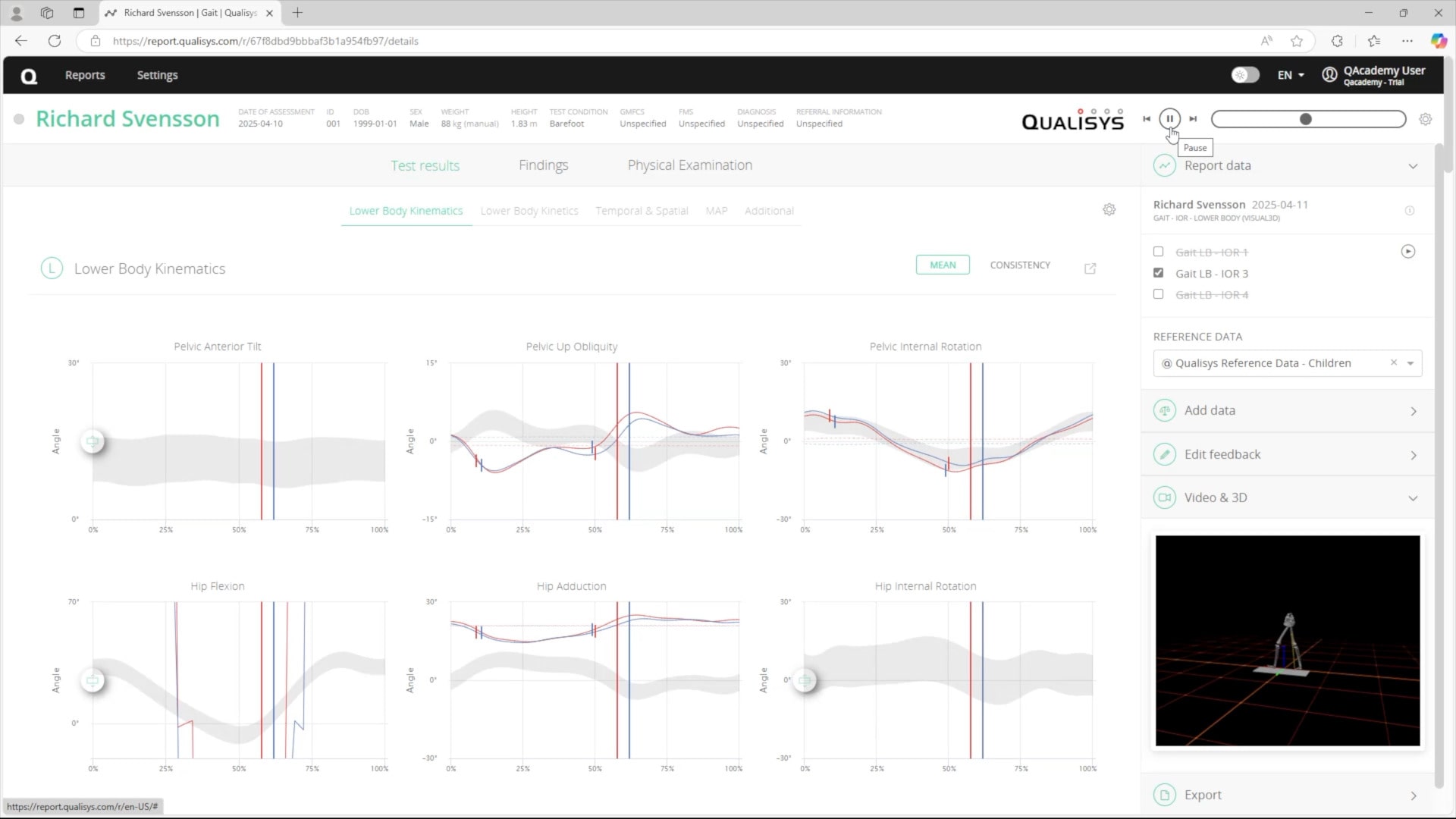
Task: Switch to the Findings tab
Action: (543, 165)
